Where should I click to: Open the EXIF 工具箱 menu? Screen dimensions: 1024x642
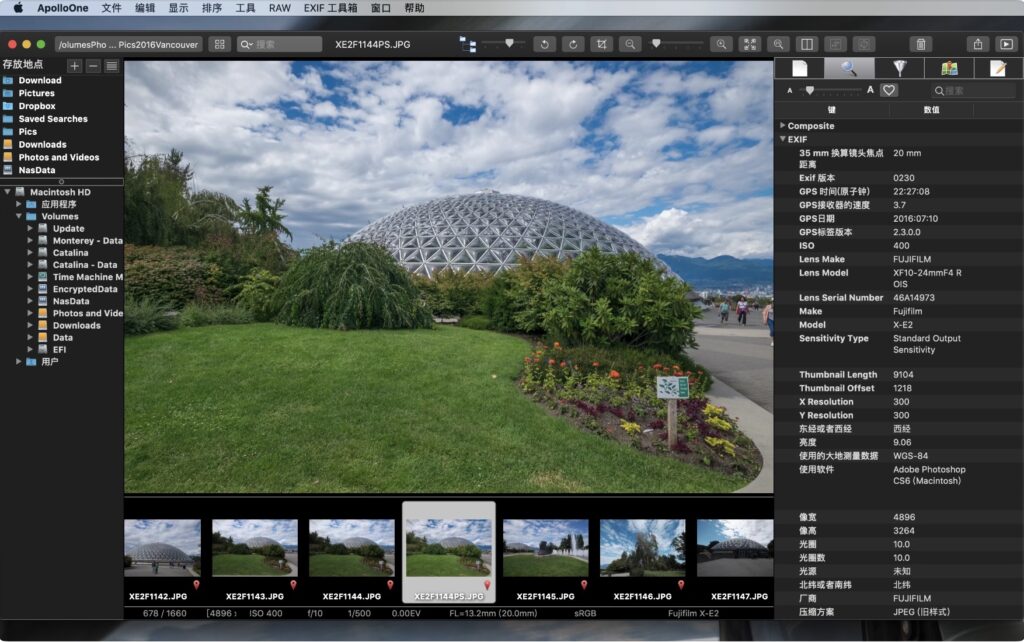pos(330,8)
